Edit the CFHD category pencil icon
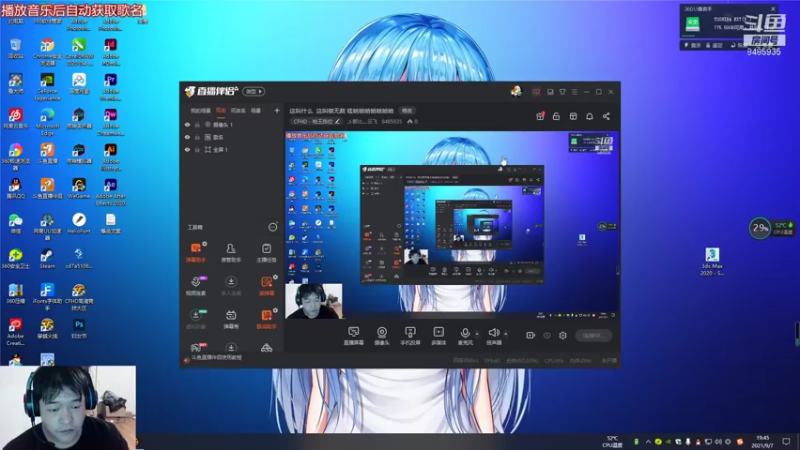800x450 pixels. click(x=337, y=121)
